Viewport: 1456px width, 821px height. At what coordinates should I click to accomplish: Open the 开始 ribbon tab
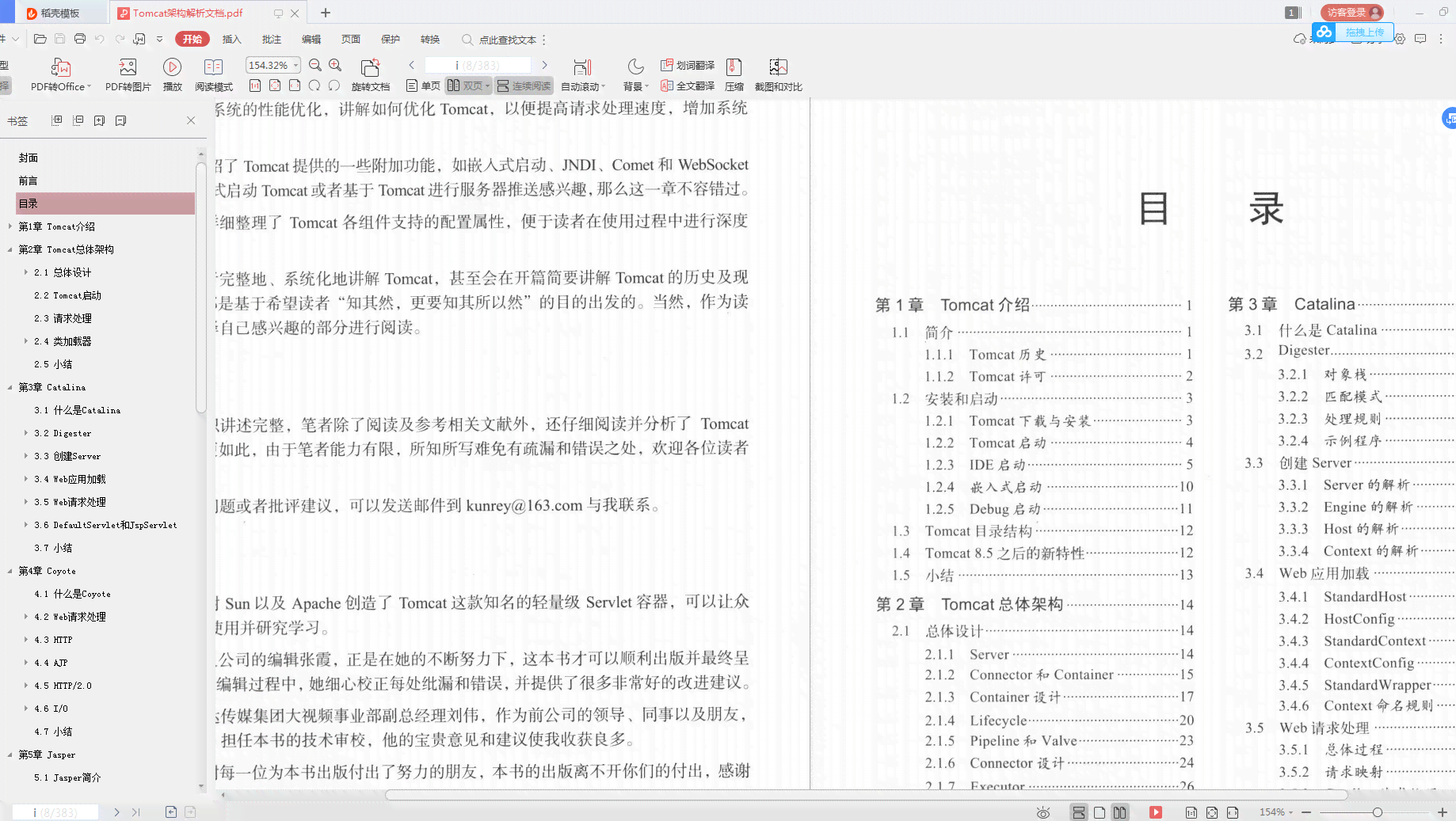(192, 39)
